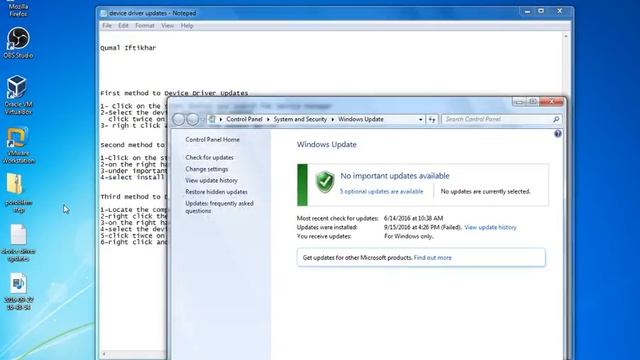The image size is (640, 360).
Task: Click the green shield status icon
Action: click(325, 182)
